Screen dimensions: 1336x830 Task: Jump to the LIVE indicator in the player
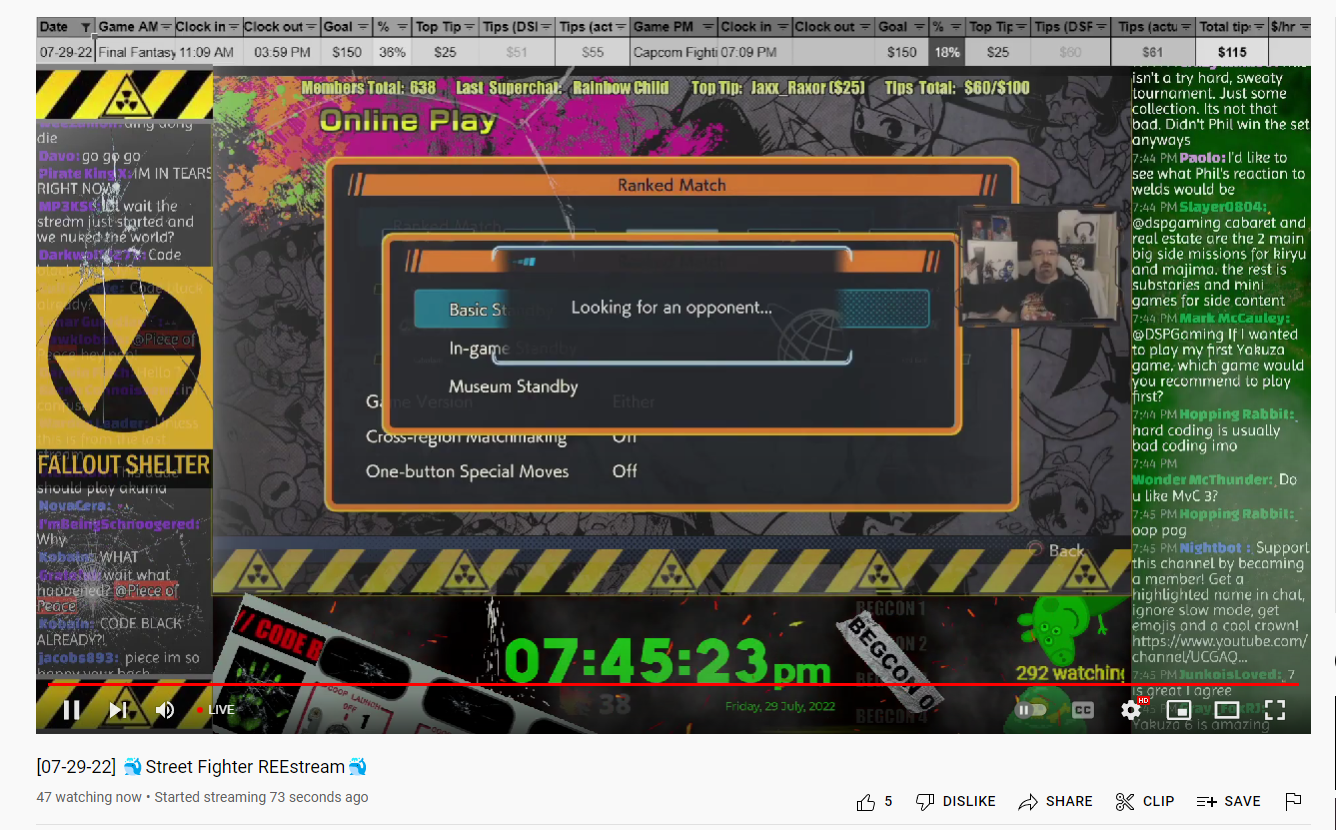coord(215,710)
